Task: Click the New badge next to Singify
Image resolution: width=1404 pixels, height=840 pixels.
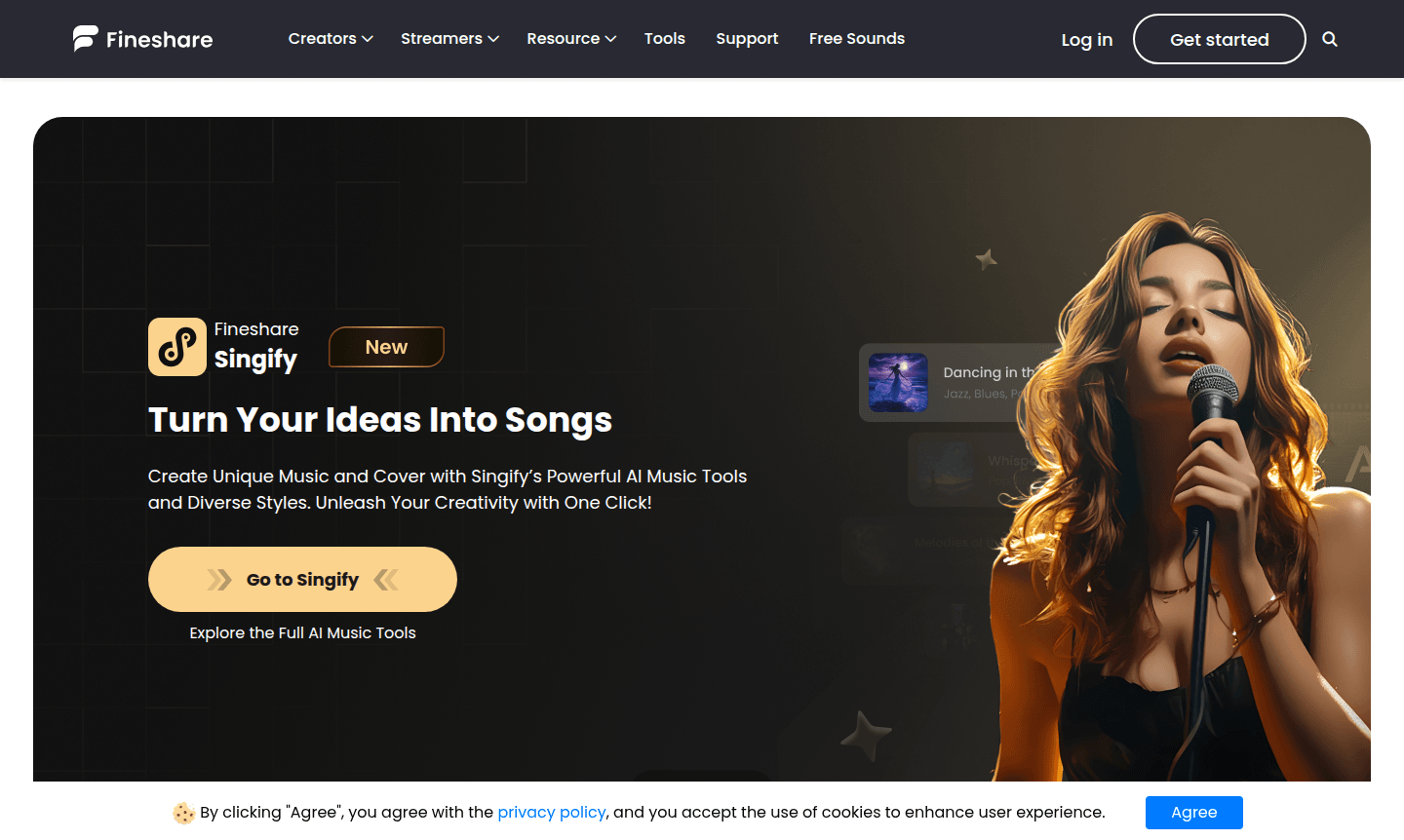Action: pyautogui.click(x=386, y=347)
